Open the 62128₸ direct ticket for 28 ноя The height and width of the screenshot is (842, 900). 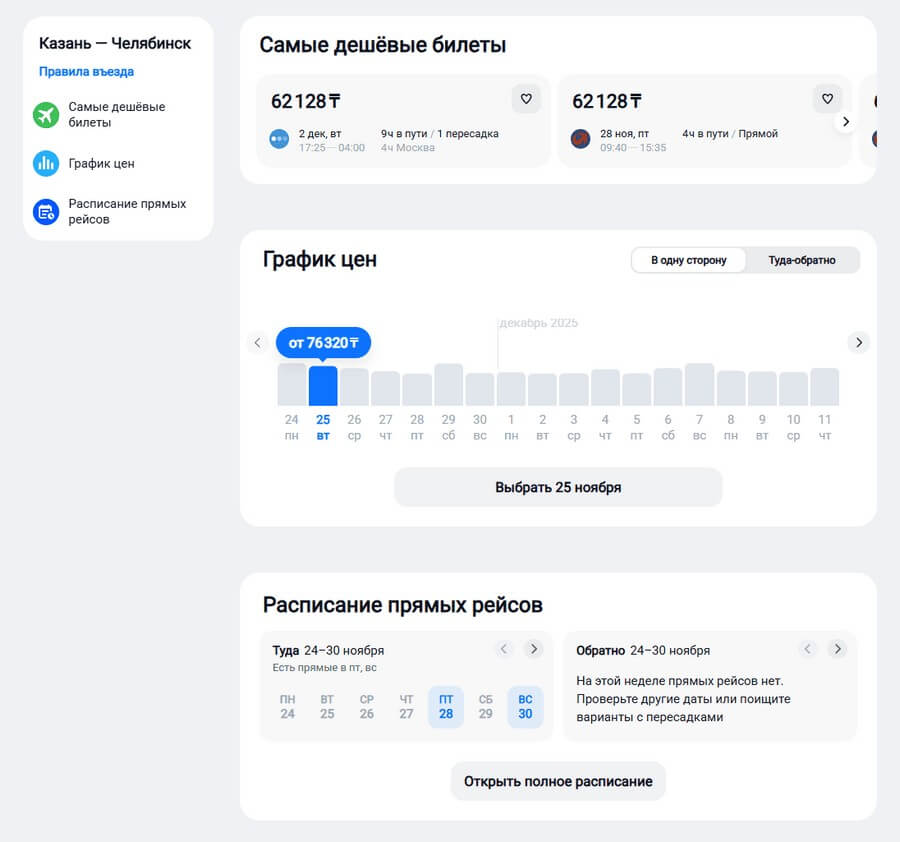704,121
